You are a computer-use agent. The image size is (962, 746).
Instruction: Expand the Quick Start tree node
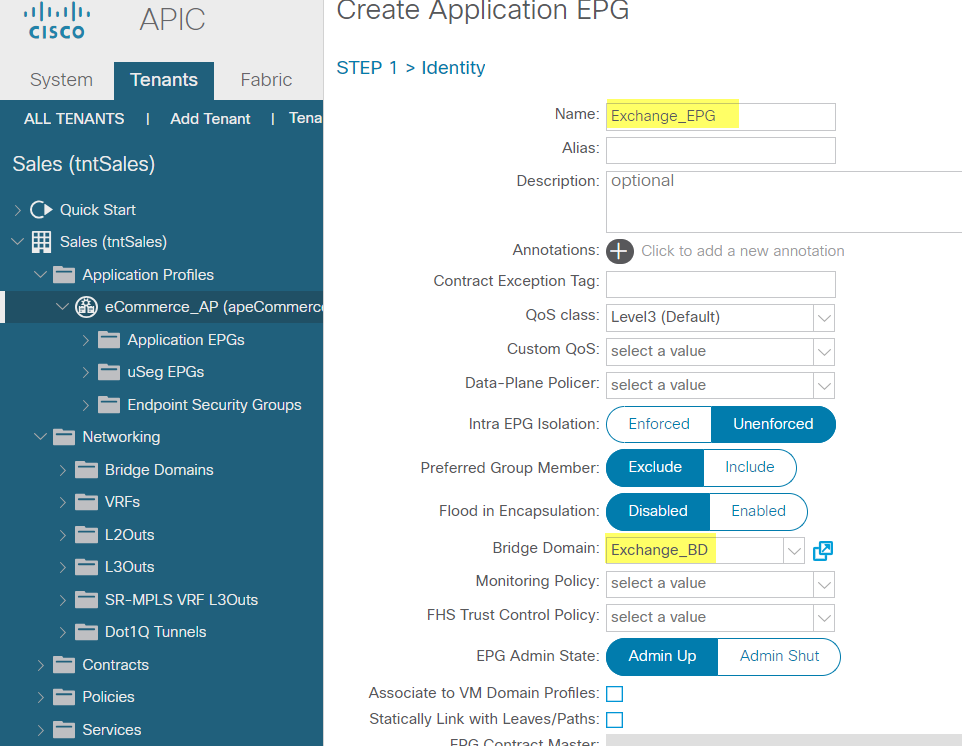[18, 210]
